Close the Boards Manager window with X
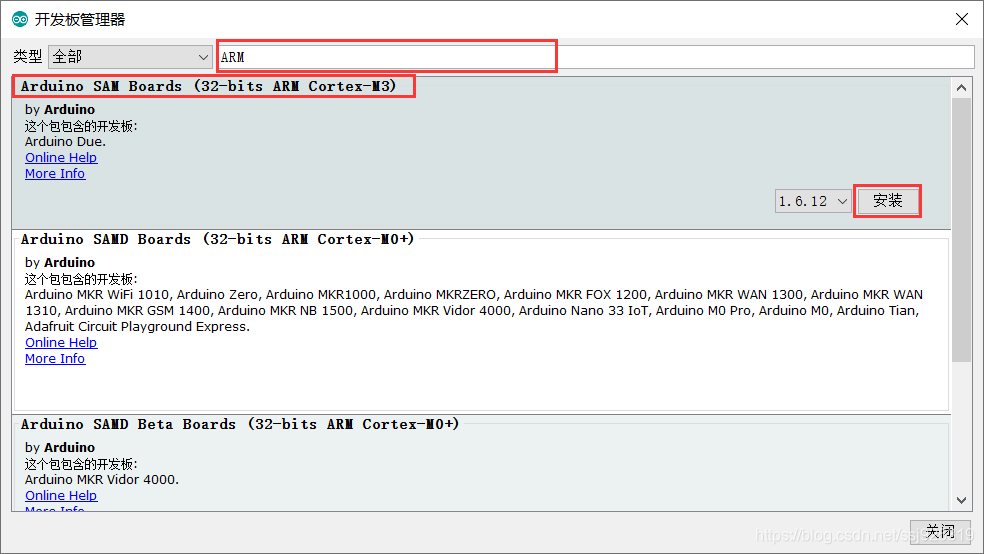 [961, 19]
